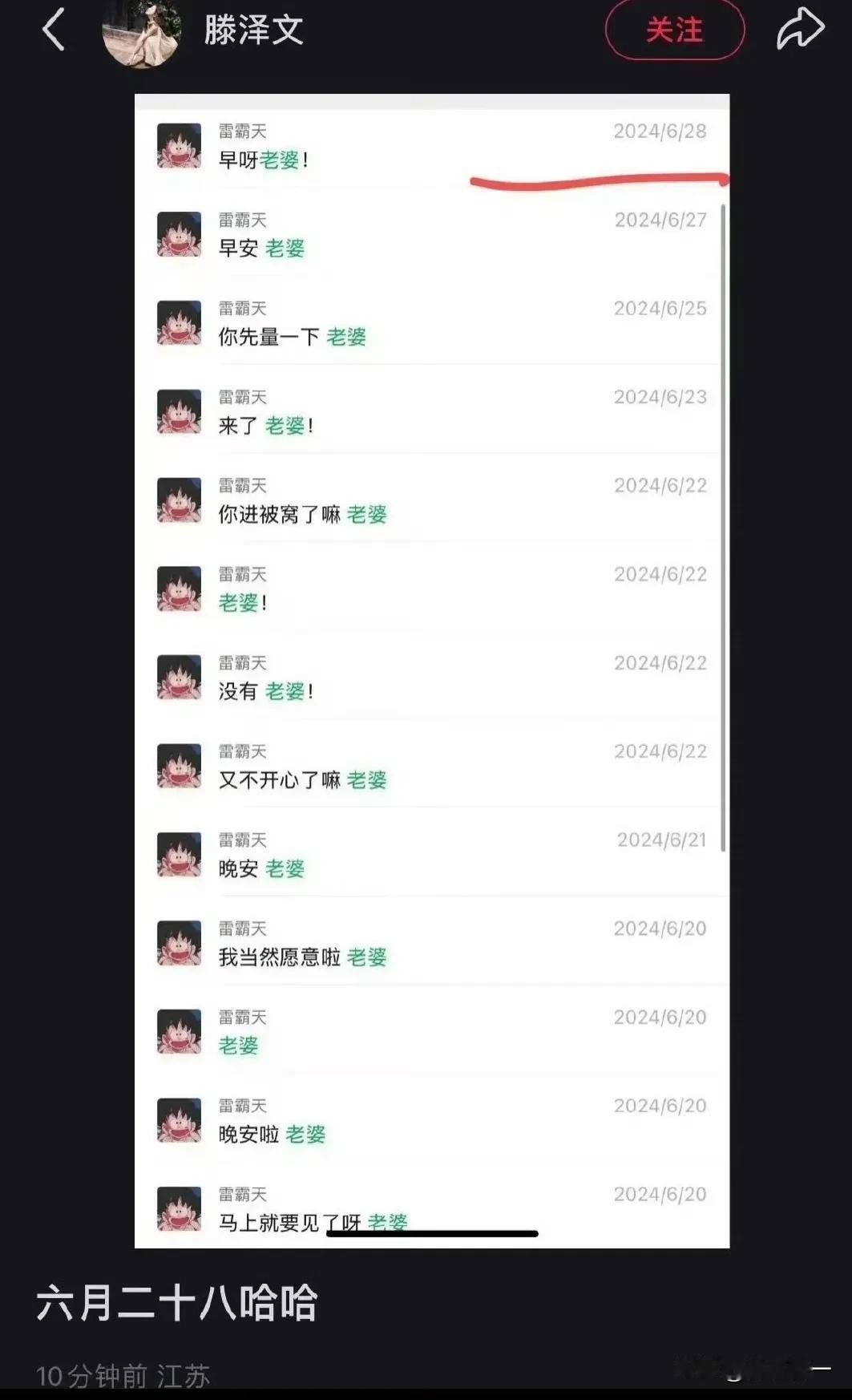Tap the date 2024/6/28 on first message
852x1400 pixels.
coord(660,132)
